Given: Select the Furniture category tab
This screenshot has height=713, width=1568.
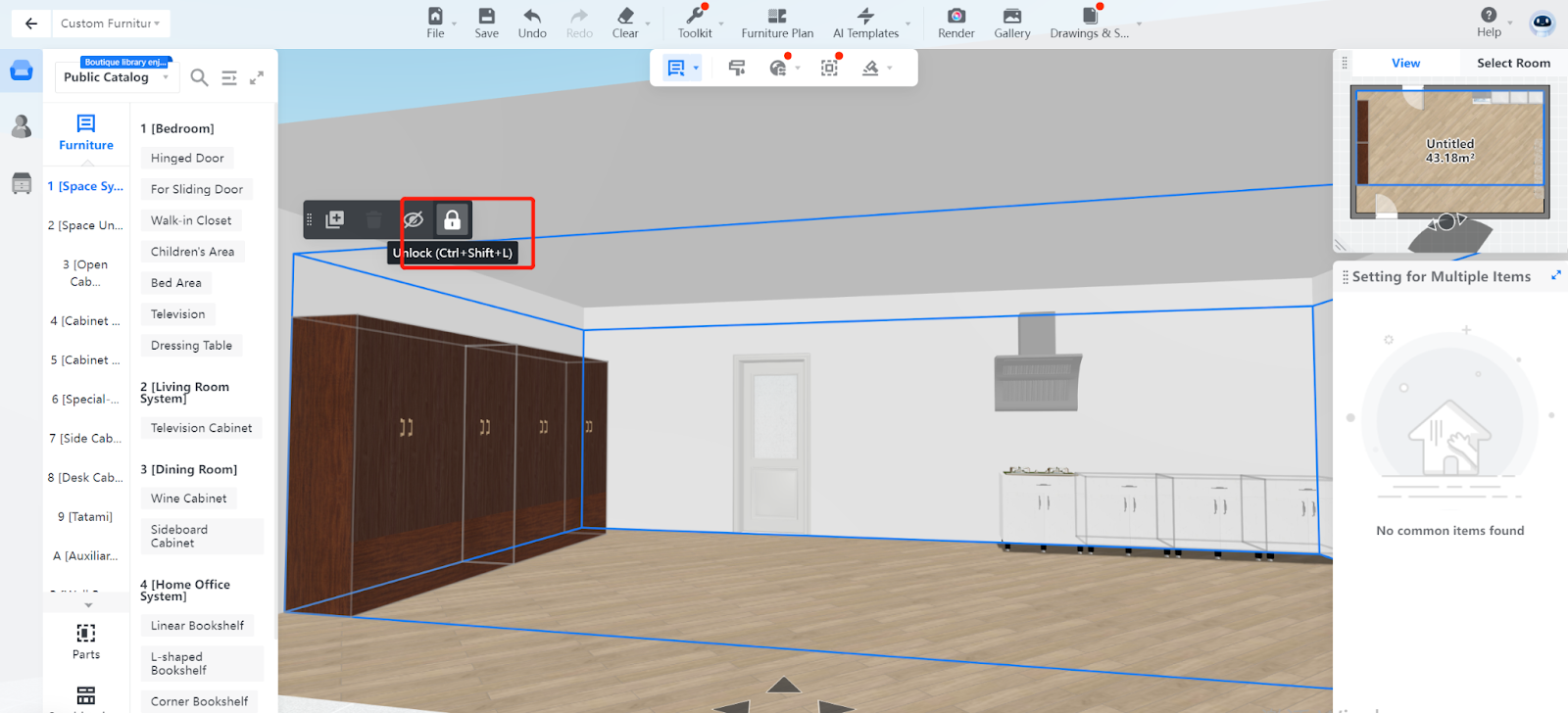Looking at the screenshot, I should click(x=86, y=132).
